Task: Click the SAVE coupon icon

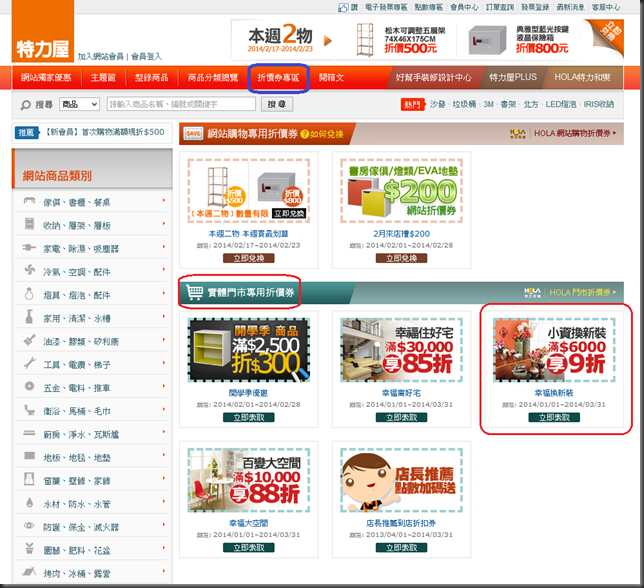Action: point(193,133)
